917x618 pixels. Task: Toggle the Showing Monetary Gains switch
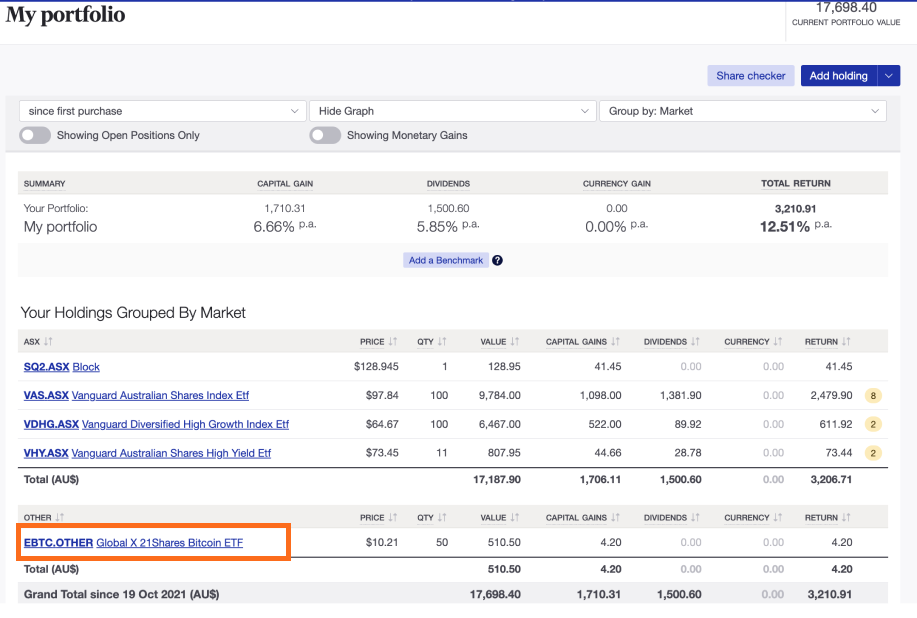point(325,135)
